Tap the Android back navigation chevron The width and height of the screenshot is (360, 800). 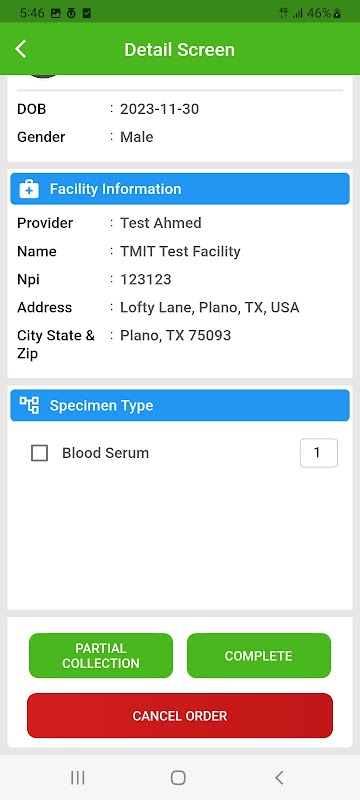[x=279, y=778]
